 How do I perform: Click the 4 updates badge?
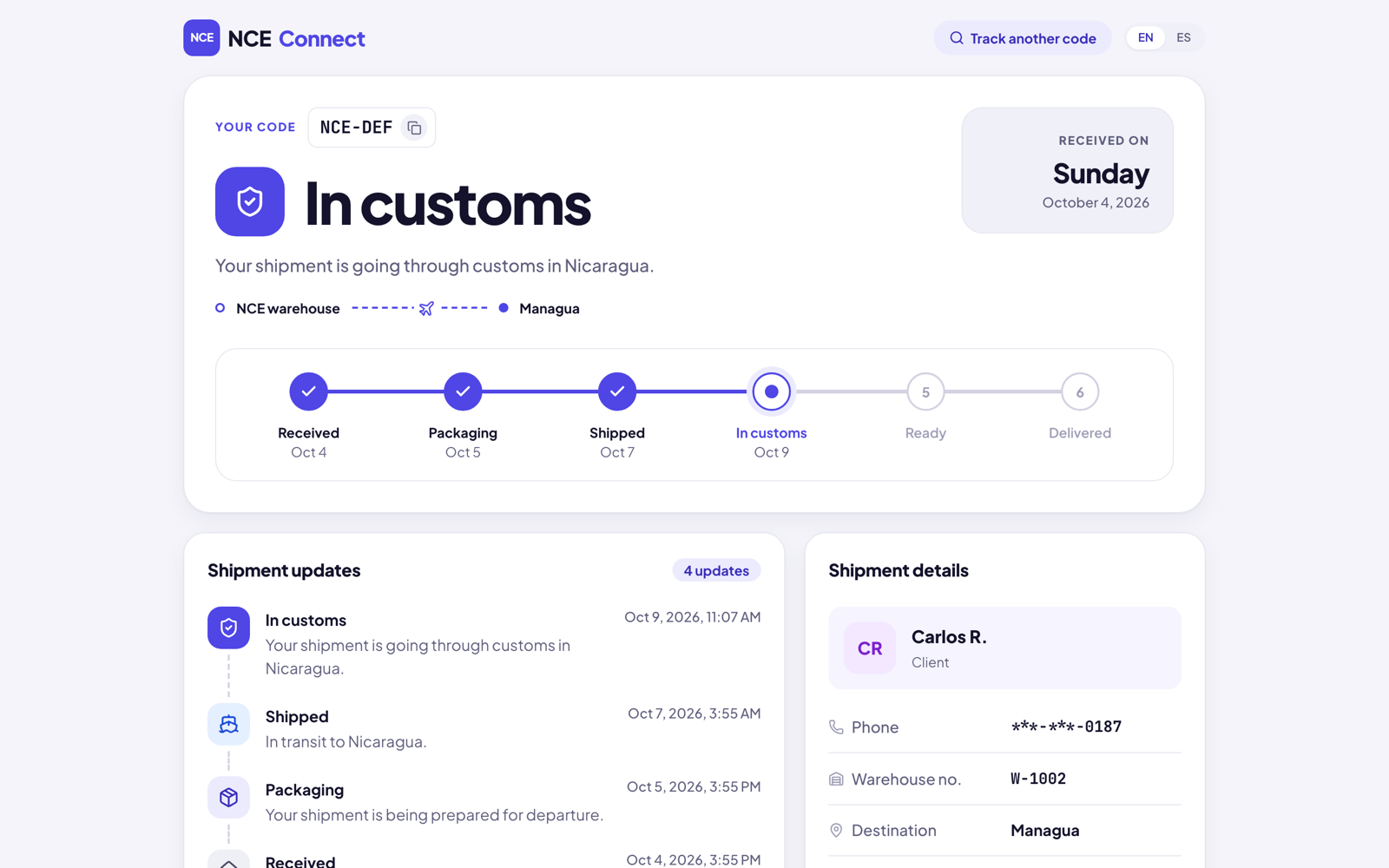716,570
